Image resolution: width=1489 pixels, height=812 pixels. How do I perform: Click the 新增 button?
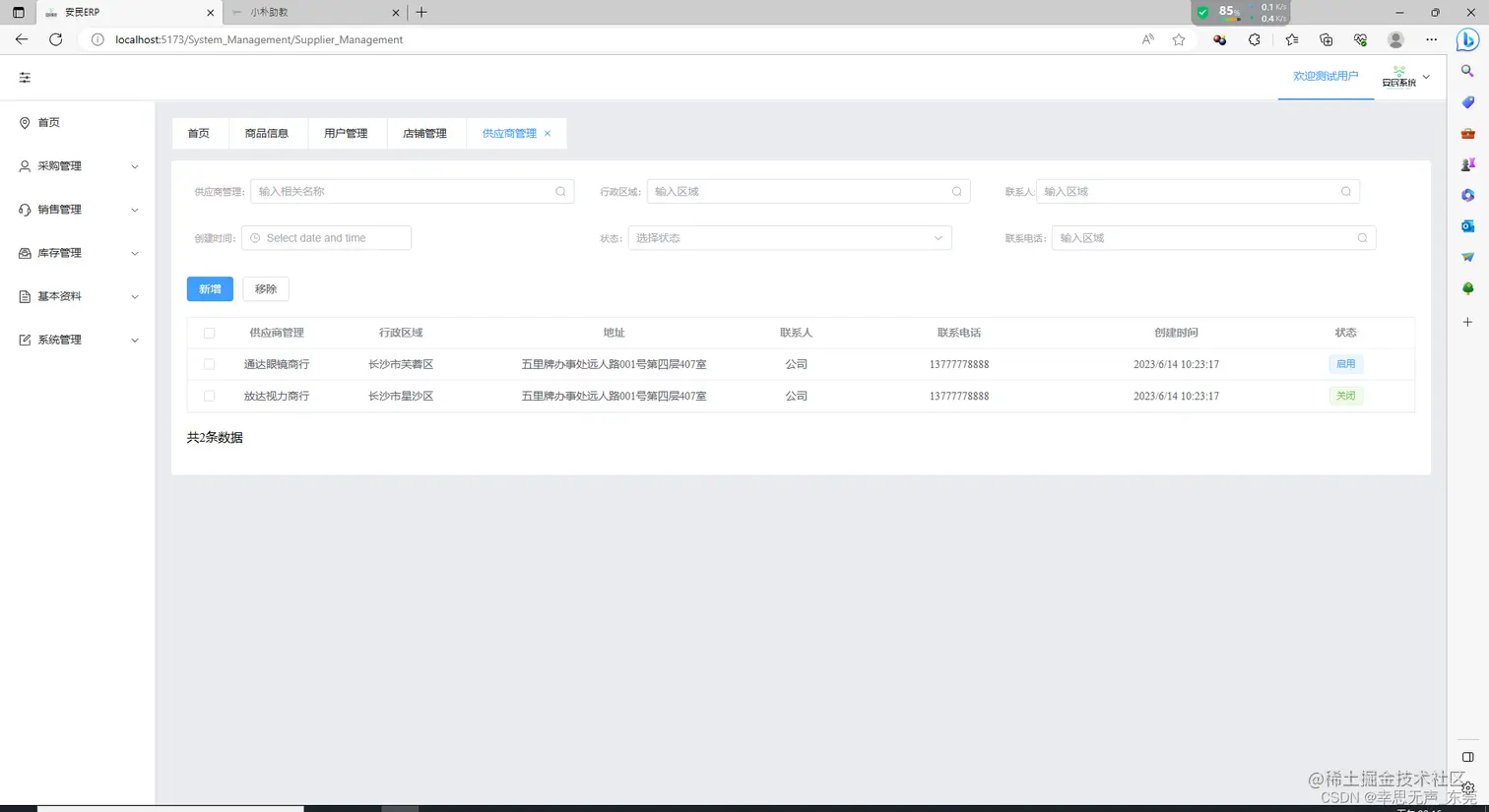click(210, 289)
